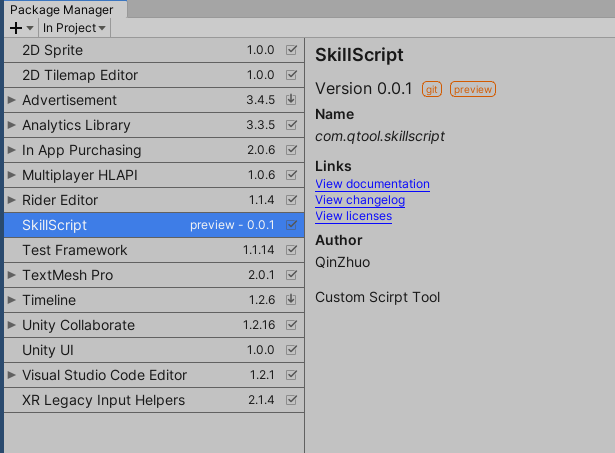This screenshot has height=453, width=615.
Task: Click the installed check icon for TextMesh Pro
Action: tap(291, 275)
